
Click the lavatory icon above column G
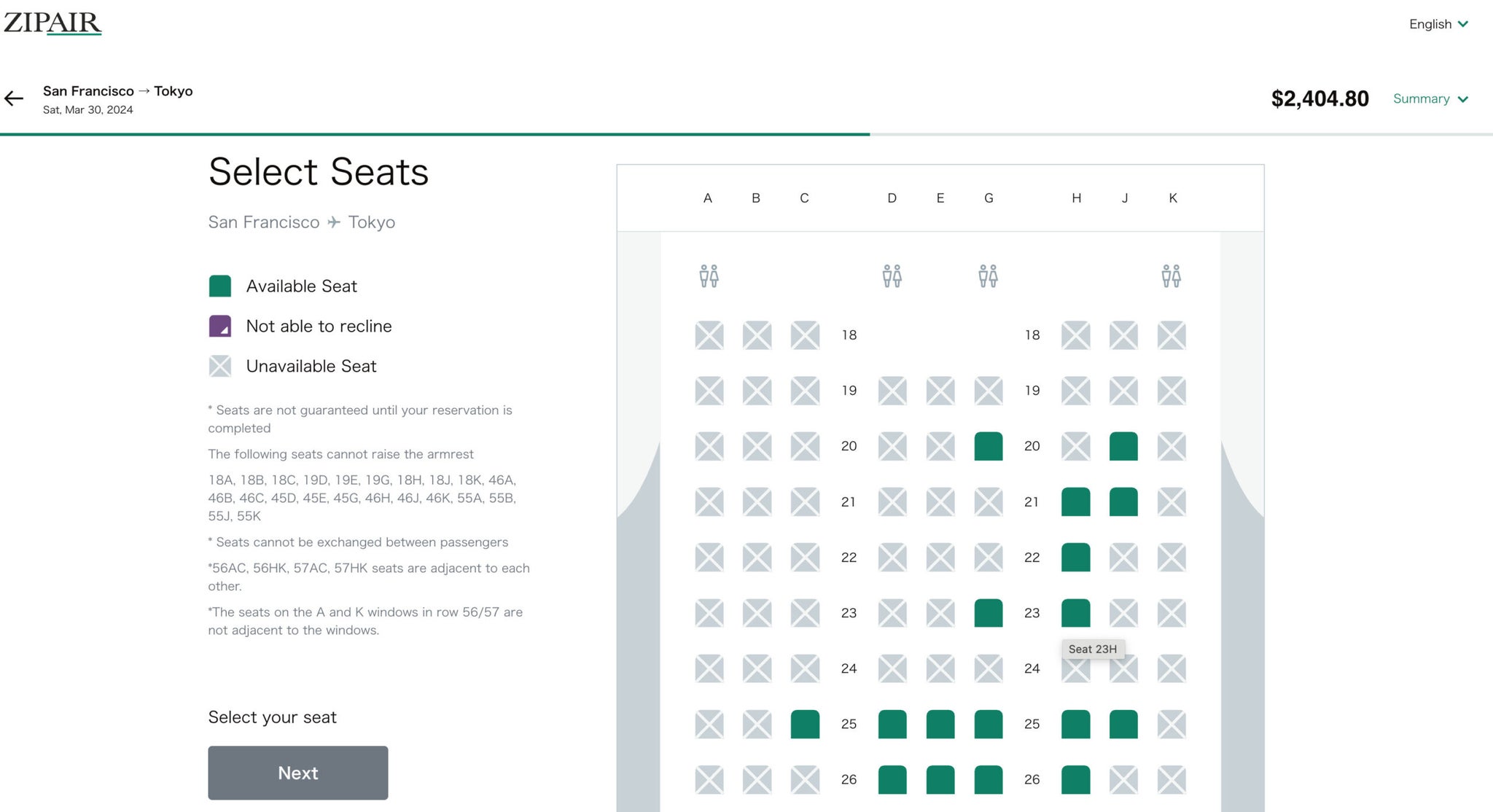pos(989,276)
